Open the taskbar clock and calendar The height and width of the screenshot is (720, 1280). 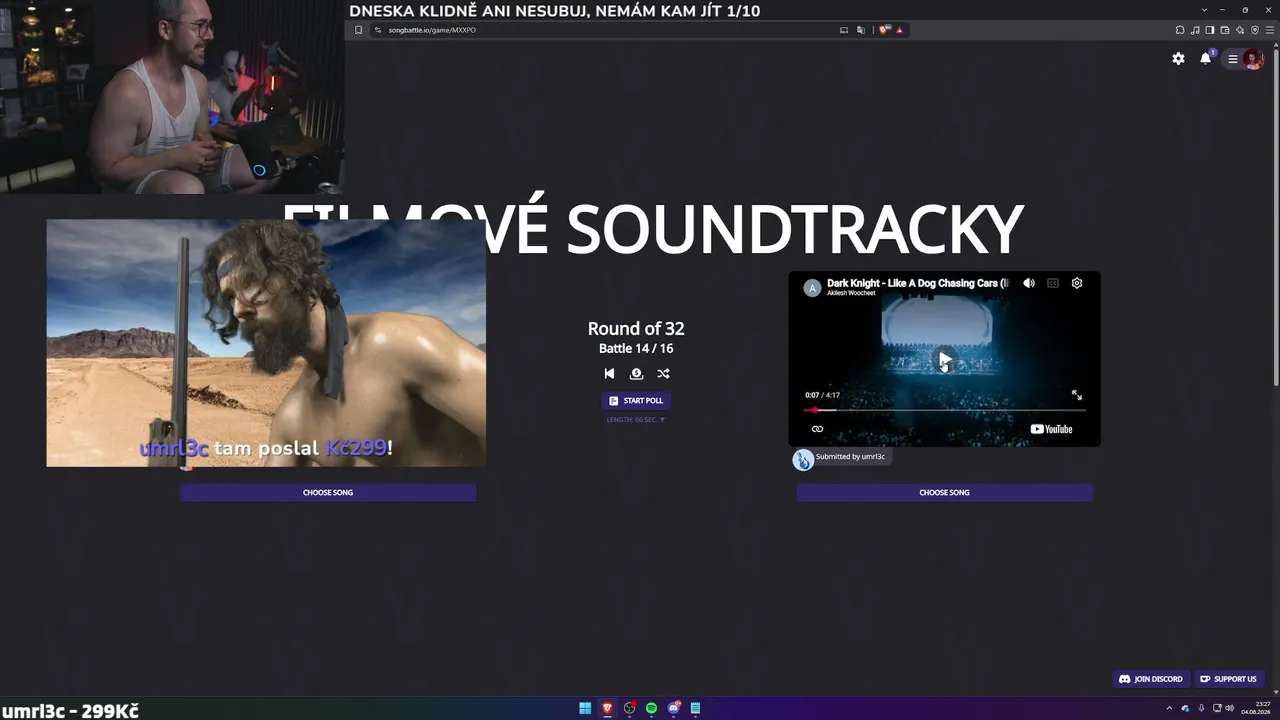coord(1255,708)
